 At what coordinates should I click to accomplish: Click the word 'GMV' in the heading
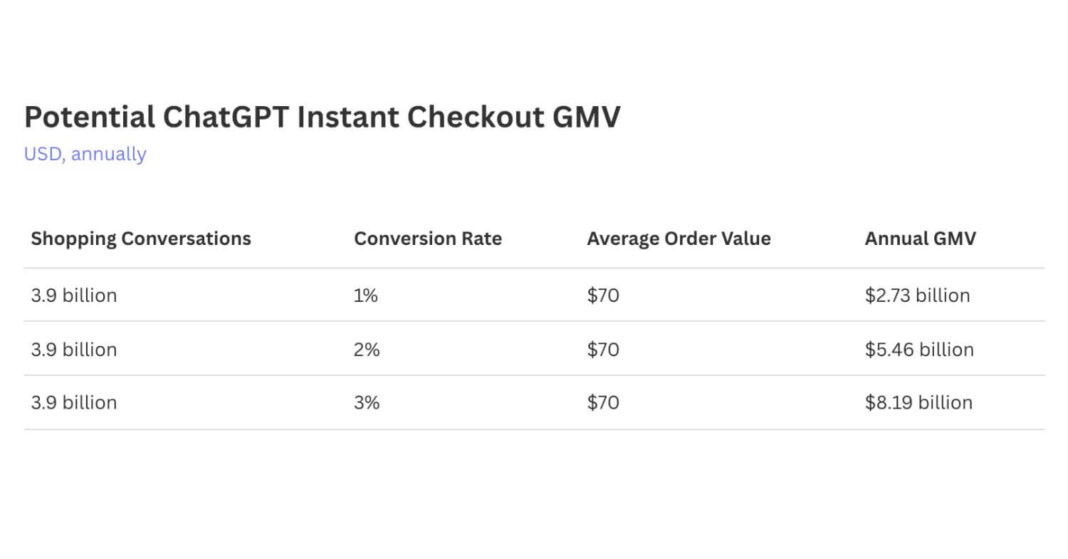586,117
